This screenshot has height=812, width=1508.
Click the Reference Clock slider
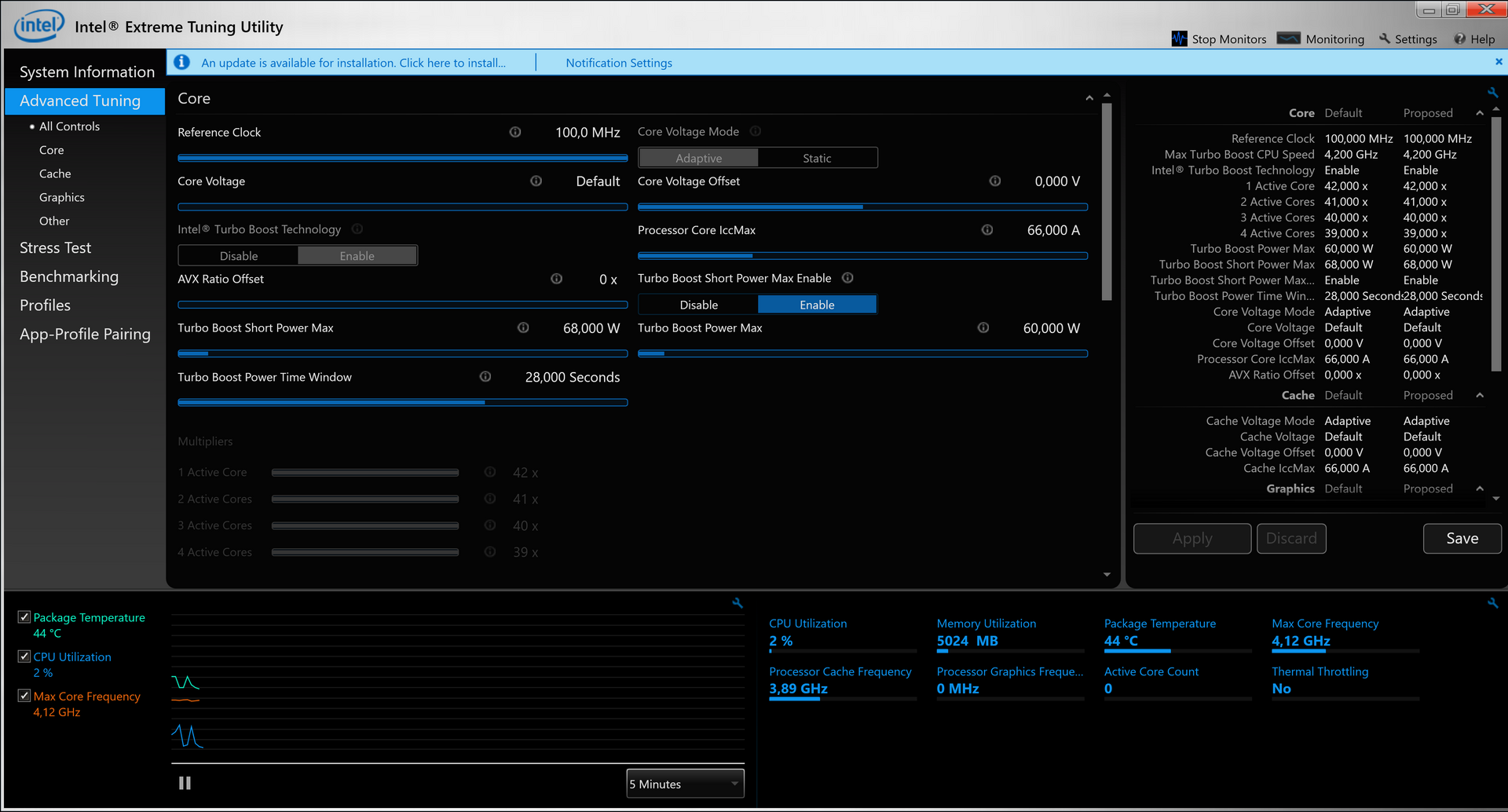(x=402, y=158)
